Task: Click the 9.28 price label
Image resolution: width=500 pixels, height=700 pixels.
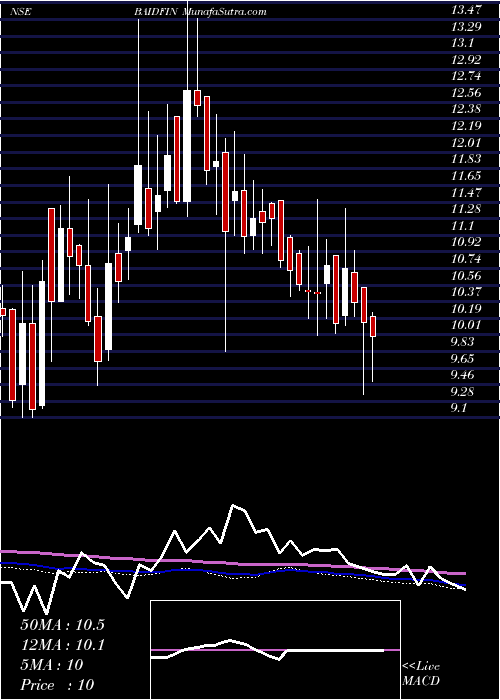Action: point(464,392)
